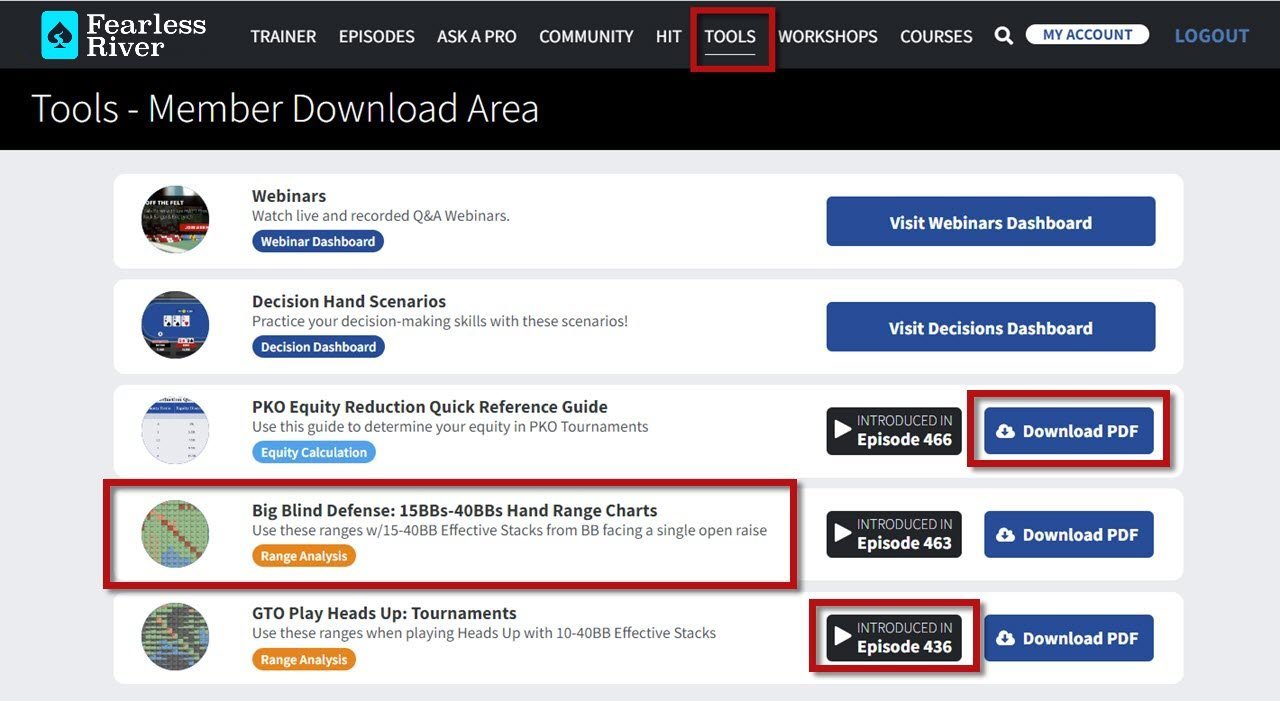Screen dimensions: 1280x701
Task: Open MY ACCOUNT
Action: pos(1087,33)
